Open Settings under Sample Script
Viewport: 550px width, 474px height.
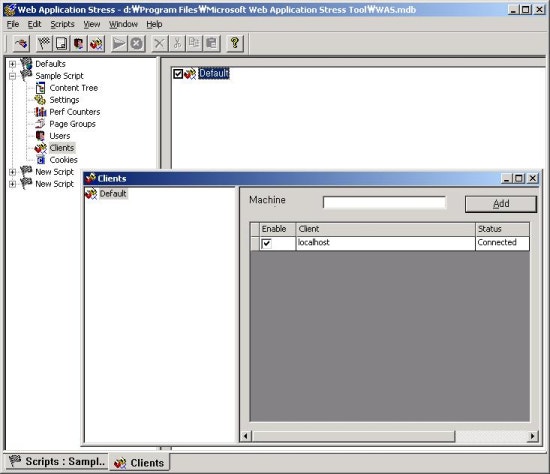(x=64, y=100)
